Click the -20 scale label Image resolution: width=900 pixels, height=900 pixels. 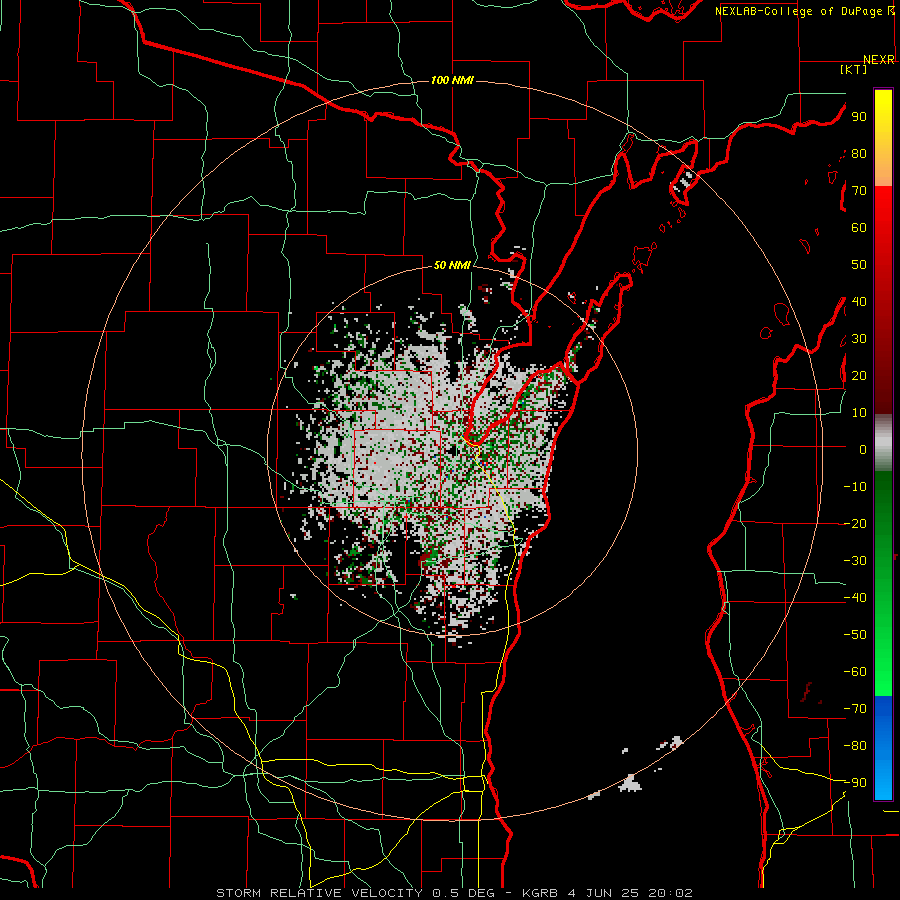point(855,524)
